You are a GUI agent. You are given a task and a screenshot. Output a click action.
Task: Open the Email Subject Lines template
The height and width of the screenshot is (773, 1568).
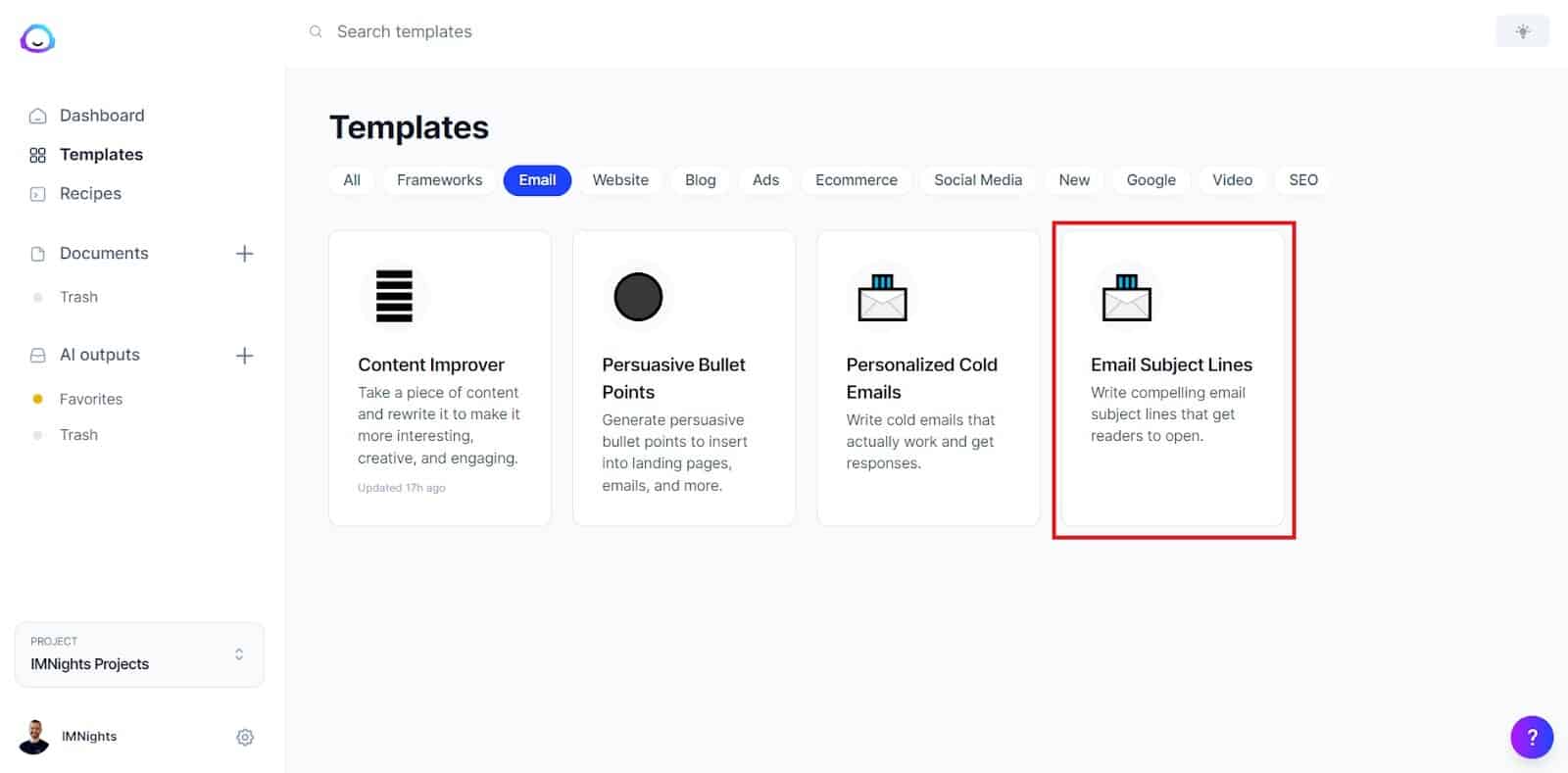tap(1172, 378)
